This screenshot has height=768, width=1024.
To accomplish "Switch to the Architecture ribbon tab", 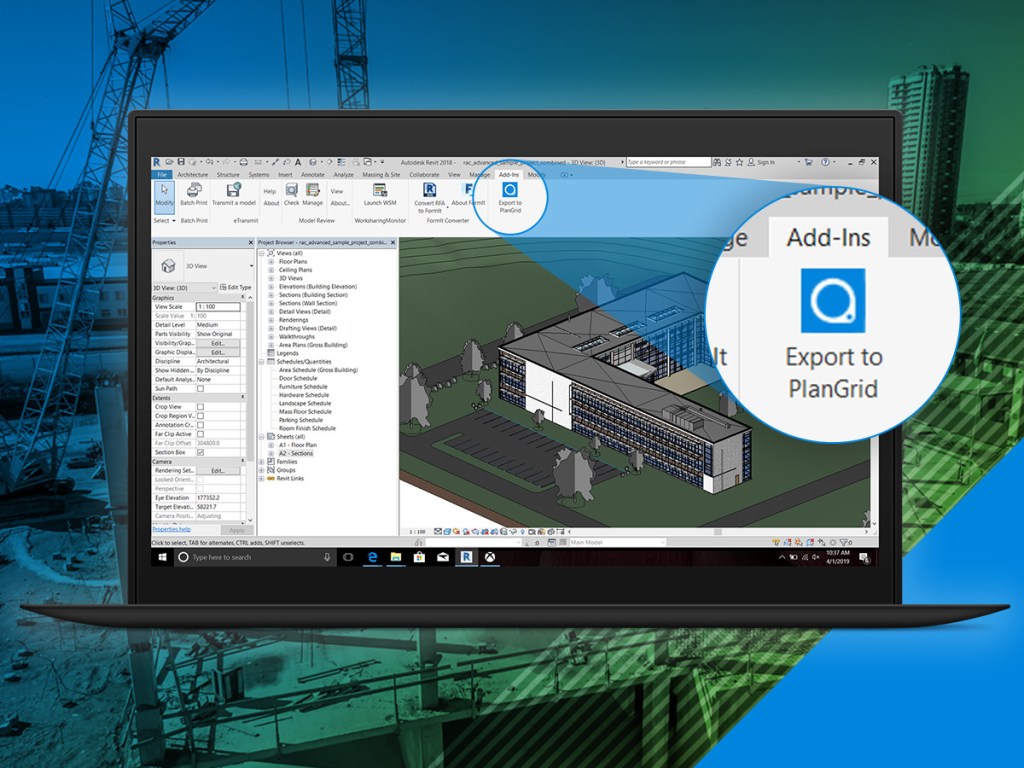I will 193,174.
